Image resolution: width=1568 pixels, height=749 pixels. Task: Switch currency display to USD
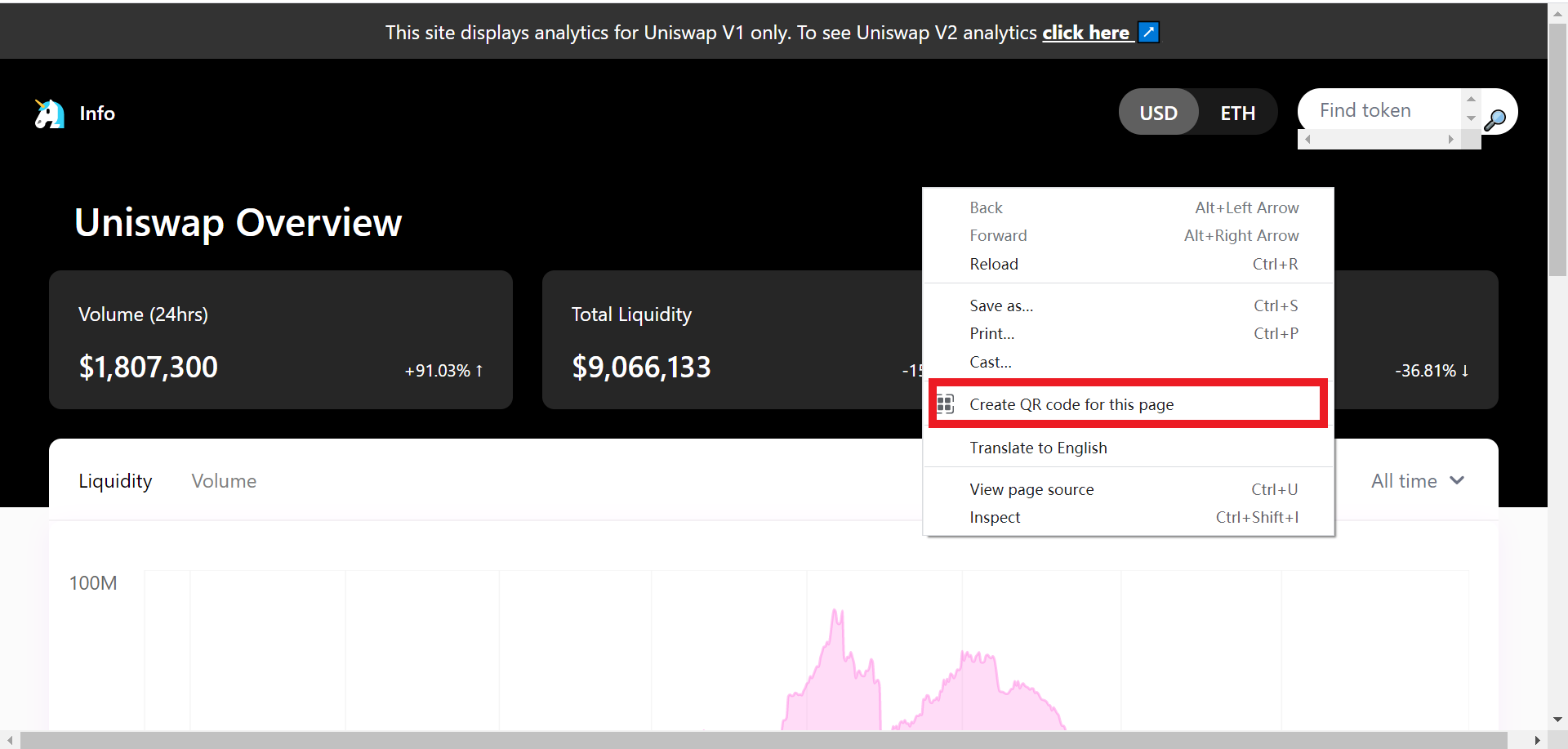click(x=1158, y=113)
